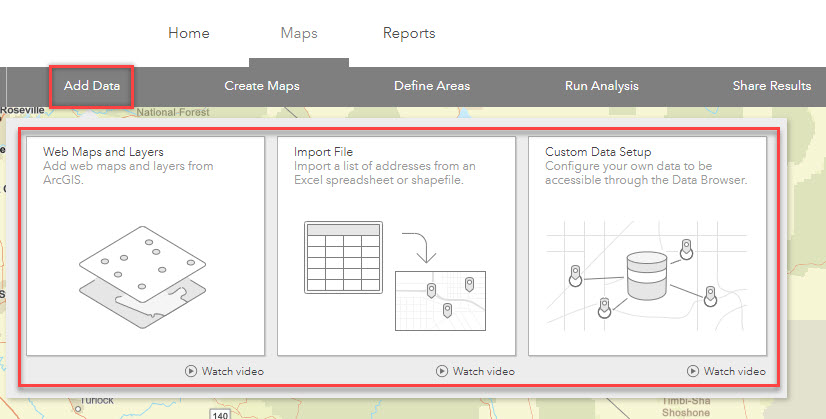Play video icon for Web Maps and Layers
The image size is (826, 419).
click(x=191, y=371)
